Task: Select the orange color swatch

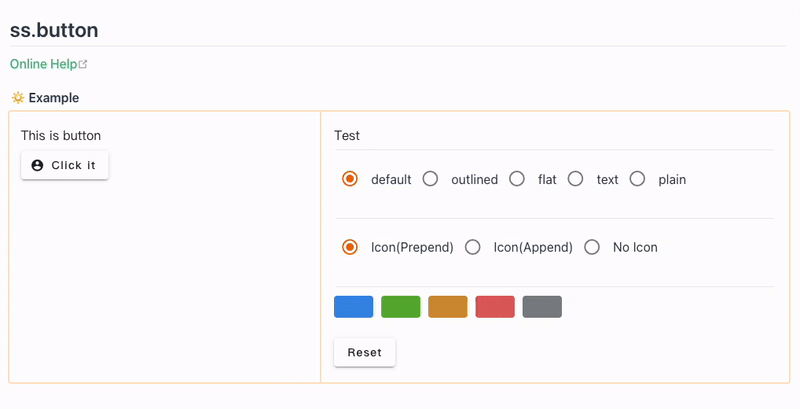Action: pos(448,307)
